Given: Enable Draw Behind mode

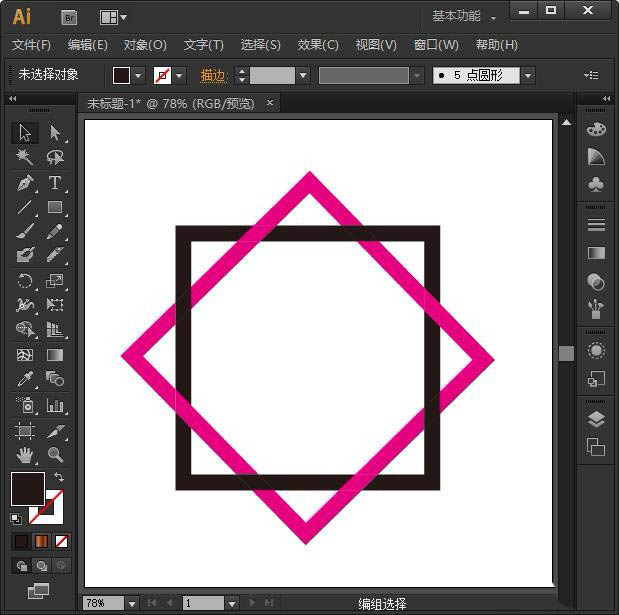Looking at the screenshot, I should tap(41, 566).
